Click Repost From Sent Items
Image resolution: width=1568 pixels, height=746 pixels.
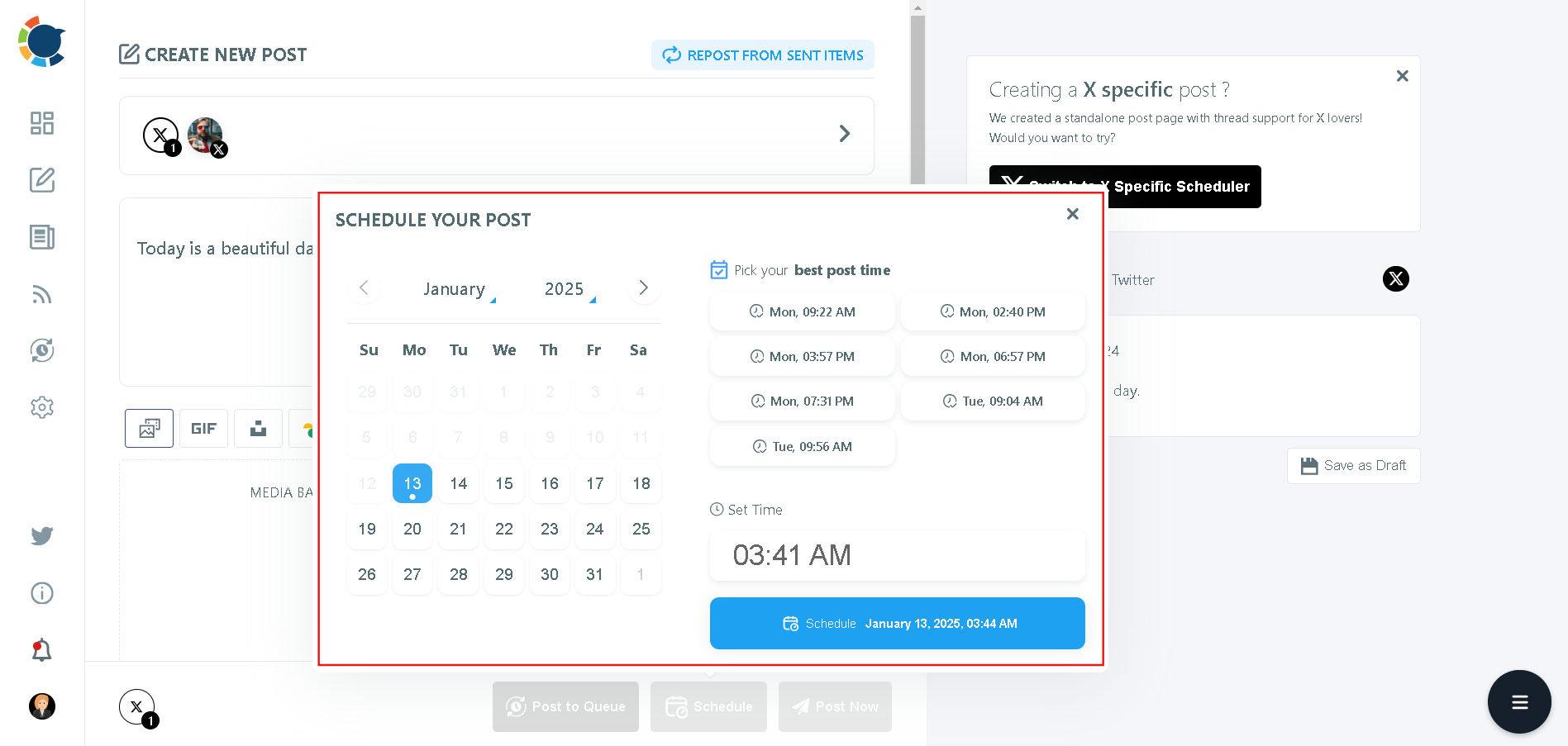click(761, 55)
